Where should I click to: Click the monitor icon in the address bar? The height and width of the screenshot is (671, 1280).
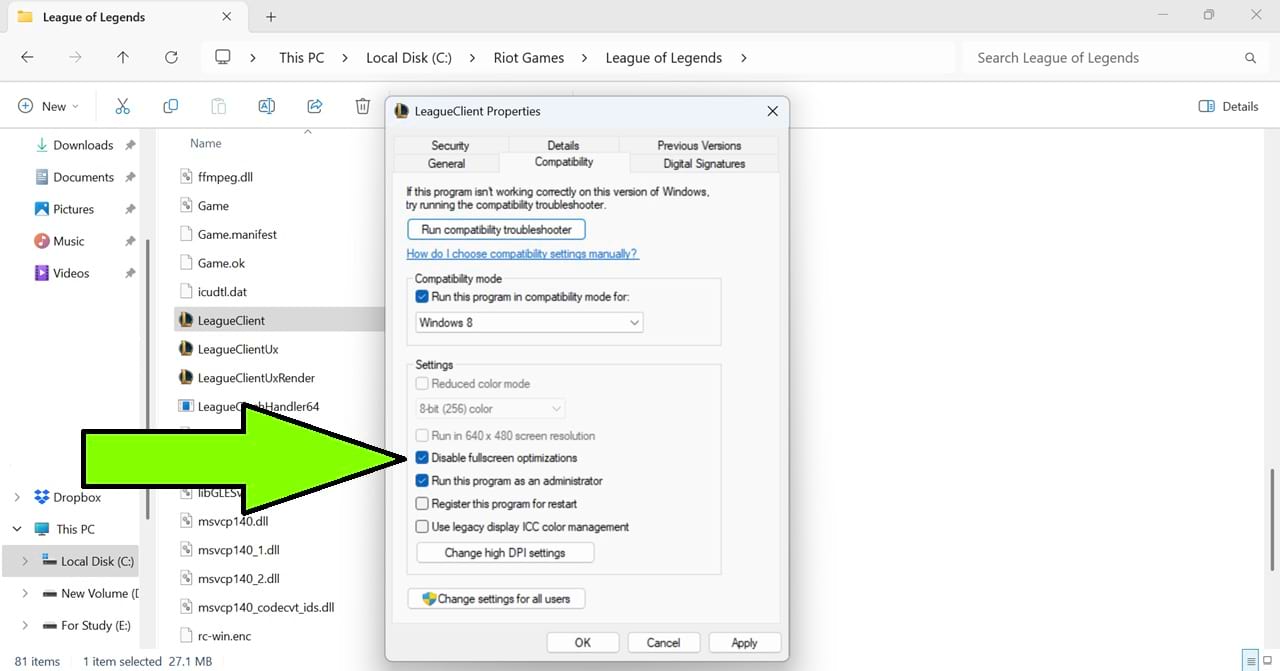click(x=223, y=58)
